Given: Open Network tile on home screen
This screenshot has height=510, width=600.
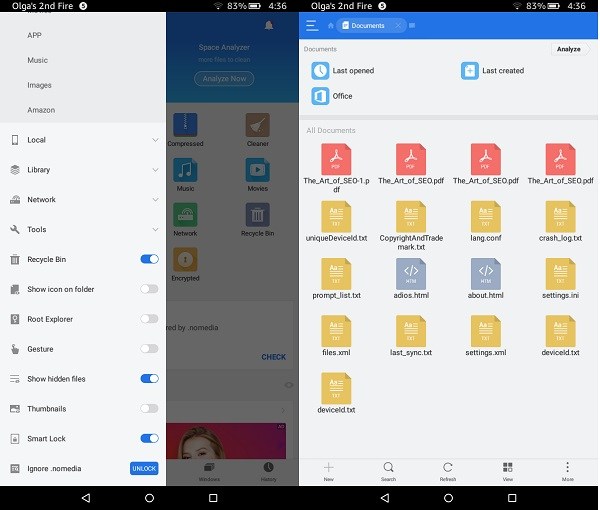Looking at the screenshot, I should coord(185,220).
